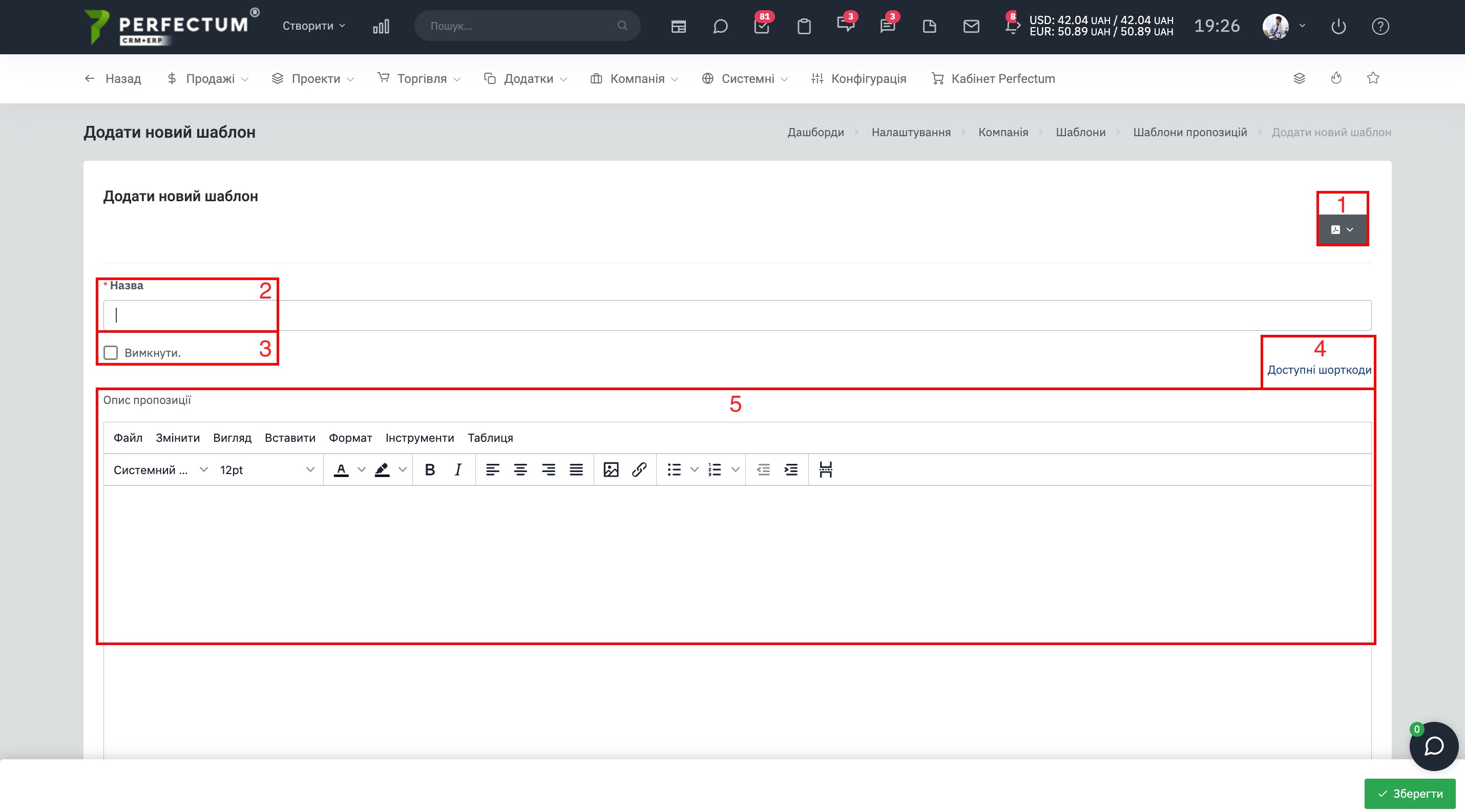
Task: Align text right in editor
Action: click(x=548, y=469)
